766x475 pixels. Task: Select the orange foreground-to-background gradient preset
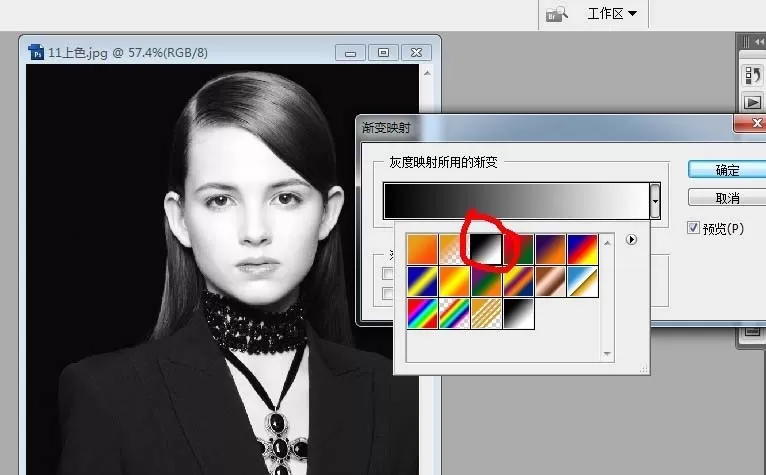(422, 249)
